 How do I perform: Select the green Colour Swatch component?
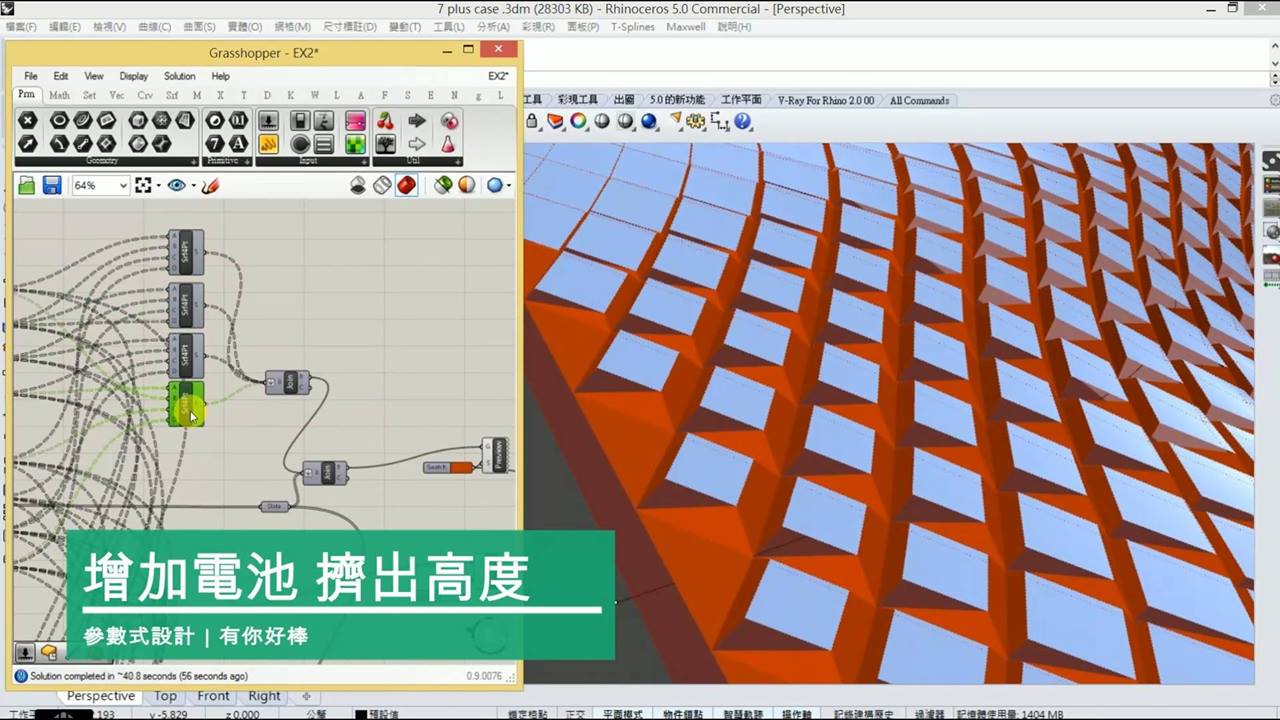click(x=355, y=144)
